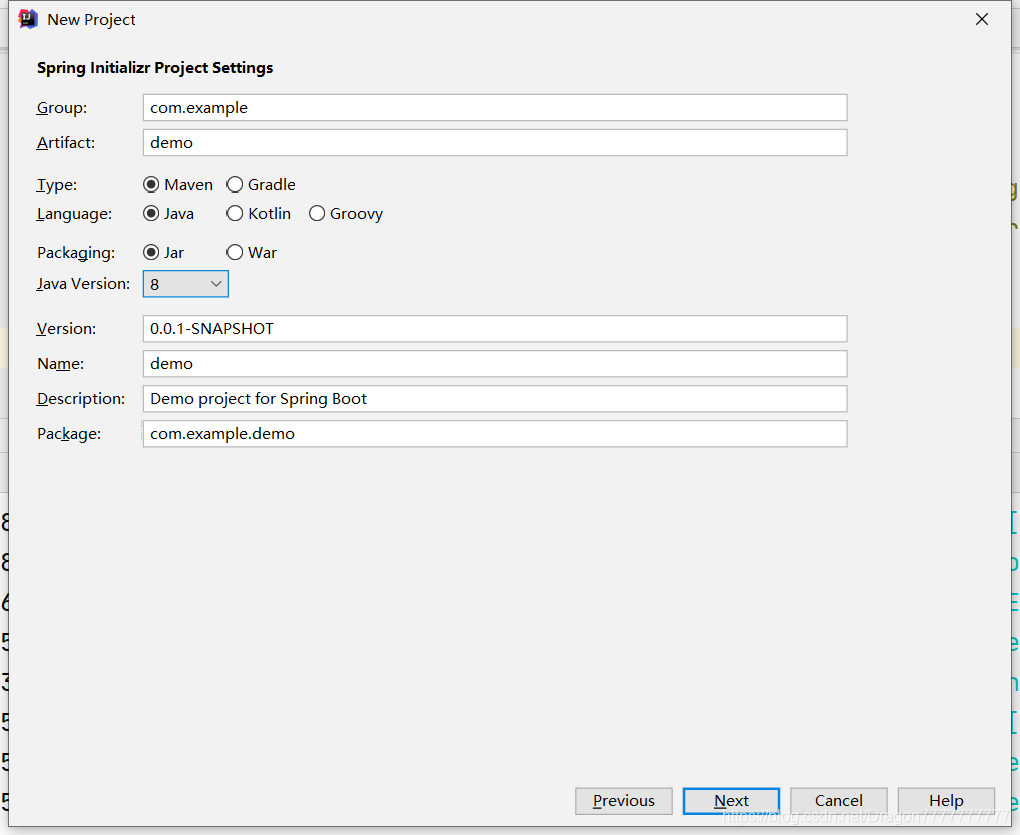
Task: Close the New Project dialog
Action: [x=982, y=20]
